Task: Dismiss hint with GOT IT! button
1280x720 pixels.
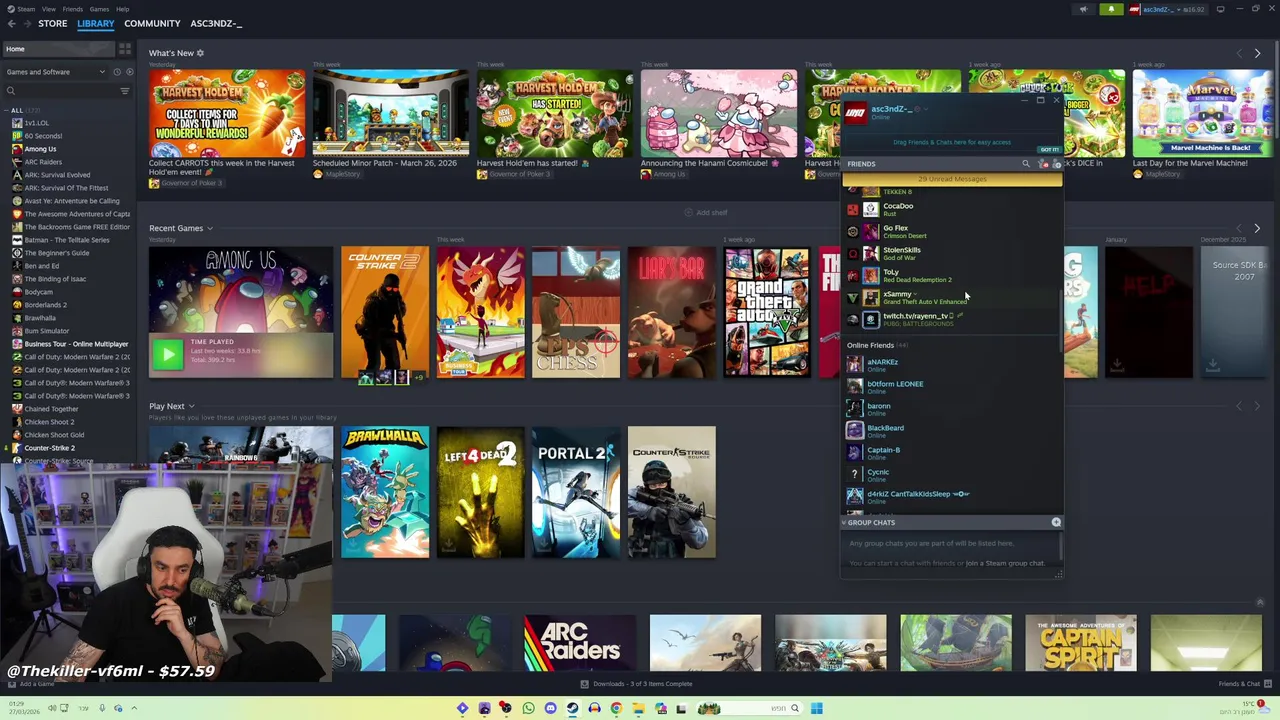Action: 1049,150
